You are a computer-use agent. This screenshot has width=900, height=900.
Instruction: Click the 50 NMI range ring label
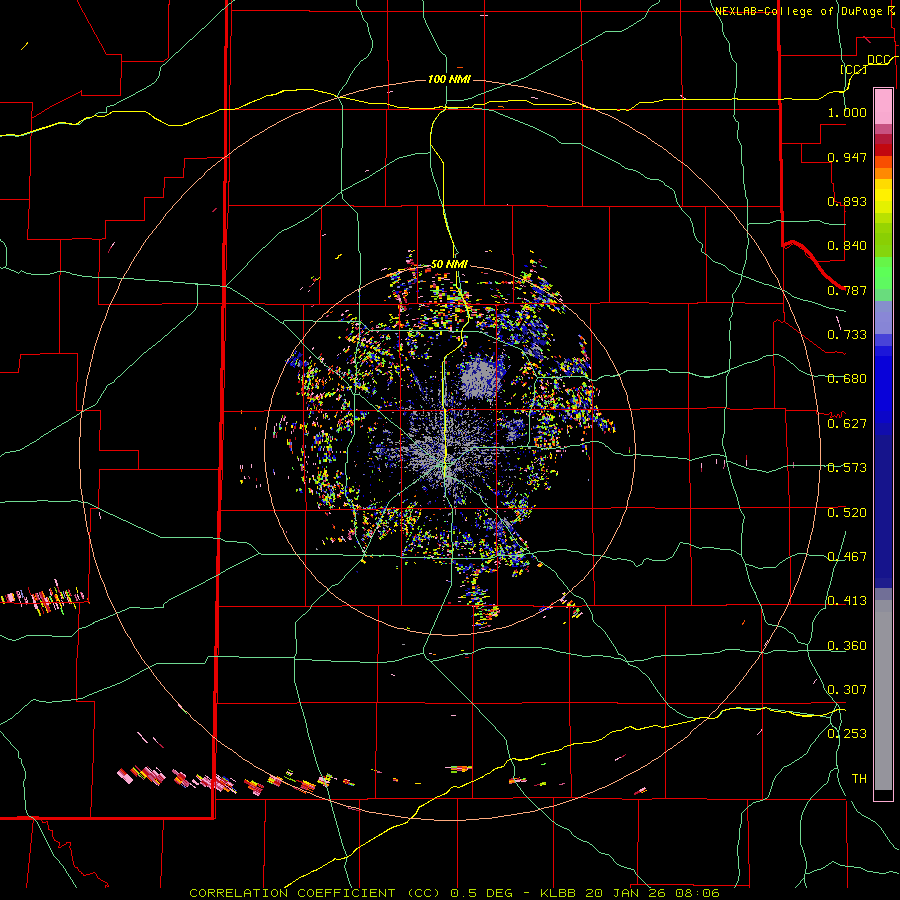(x=449, y=264)
